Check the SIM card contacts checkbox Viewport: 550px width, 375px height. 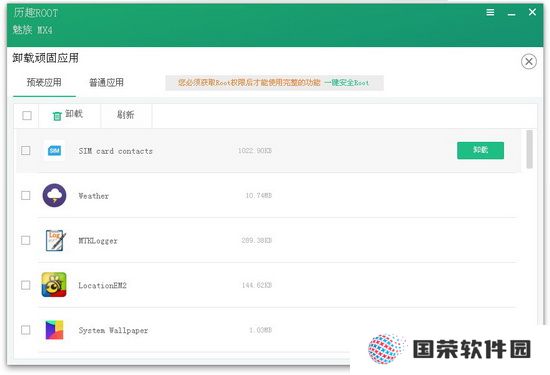coord(26,150)
